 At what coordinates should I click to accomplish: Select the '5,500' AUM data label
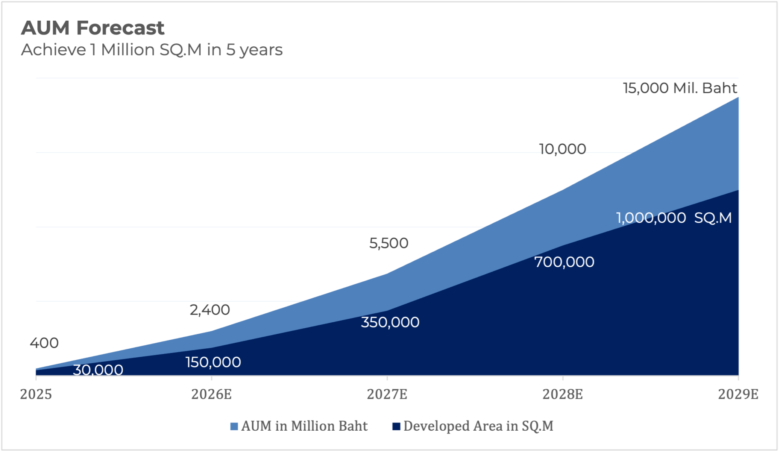click(x=389, y=243)
